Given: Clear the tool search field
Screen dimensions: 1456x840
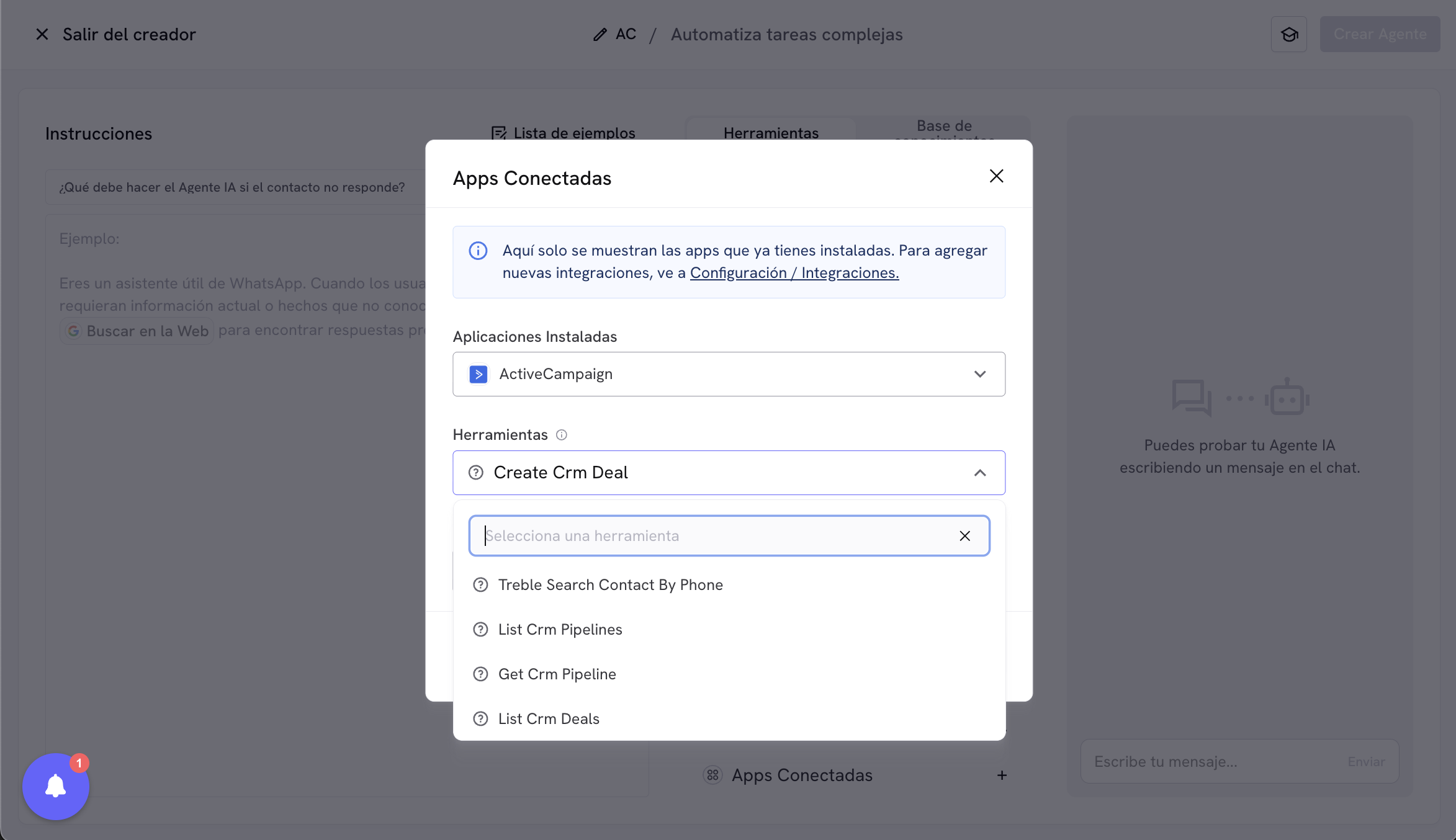Looking at the screenshot, I should (964, 536).
